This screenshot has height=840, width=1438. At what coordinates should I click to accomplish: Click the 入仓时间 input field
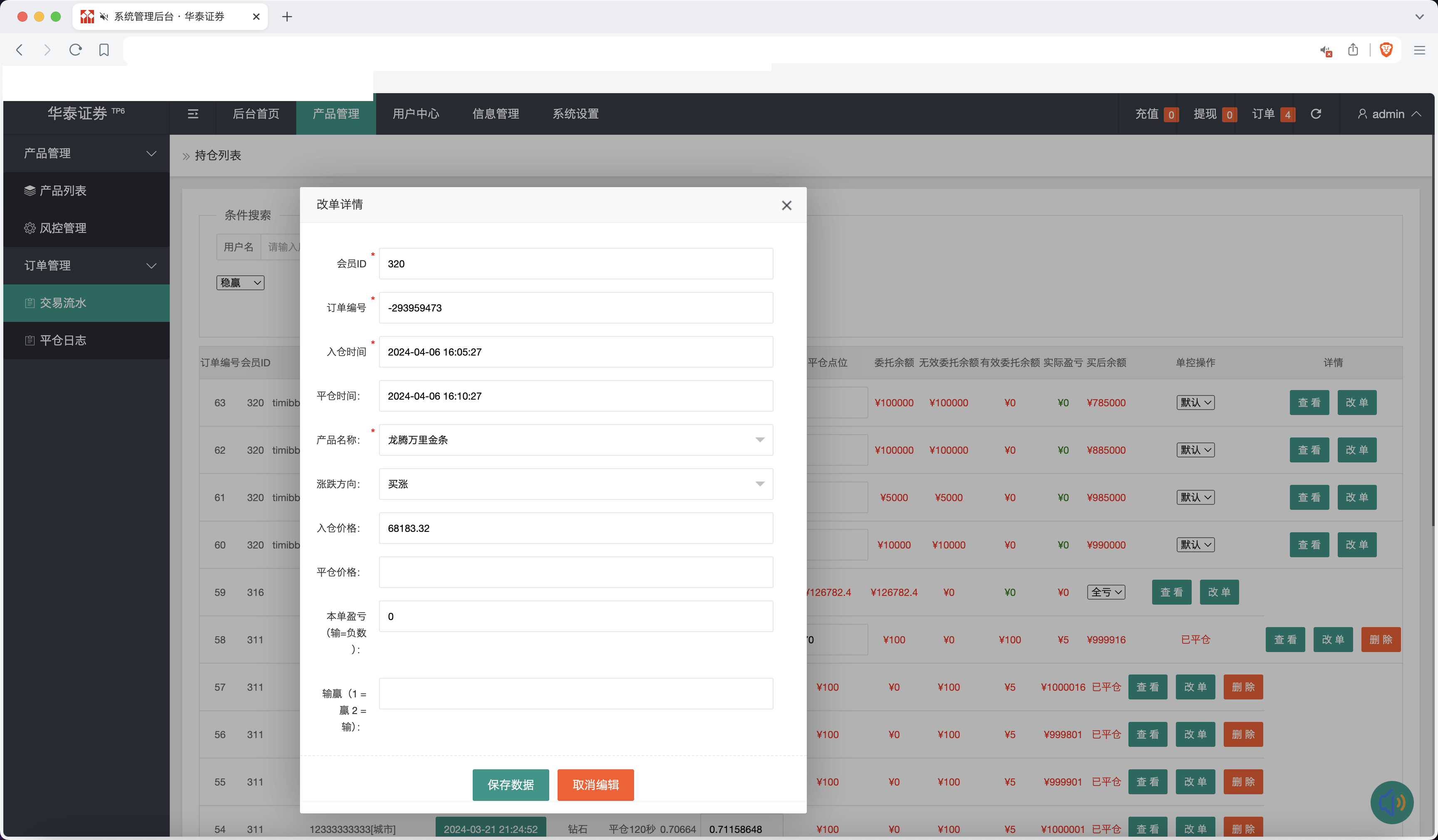click(x=576, y=352)
